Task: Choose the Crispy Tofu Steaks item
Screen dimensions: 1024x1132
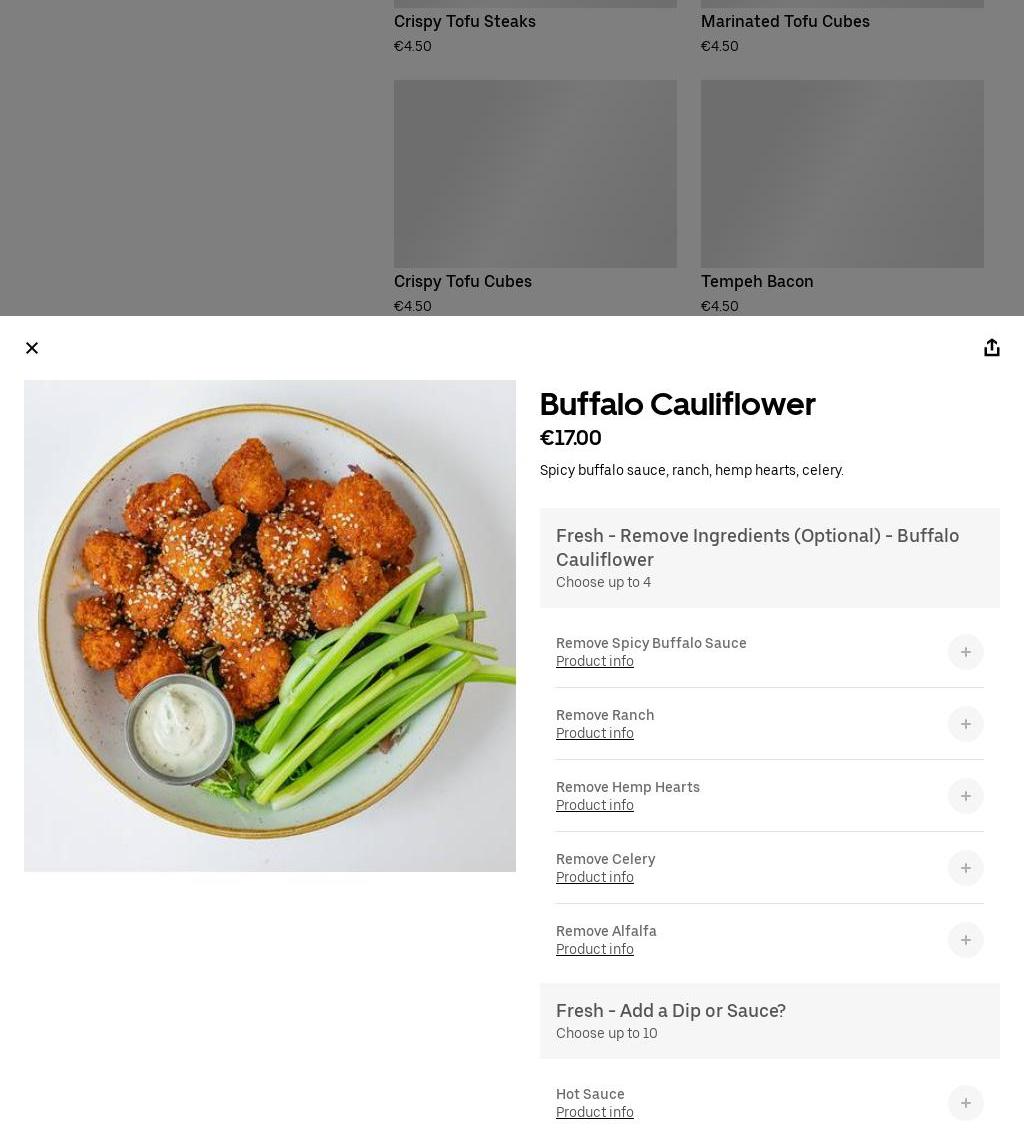Action: (535, 27)
